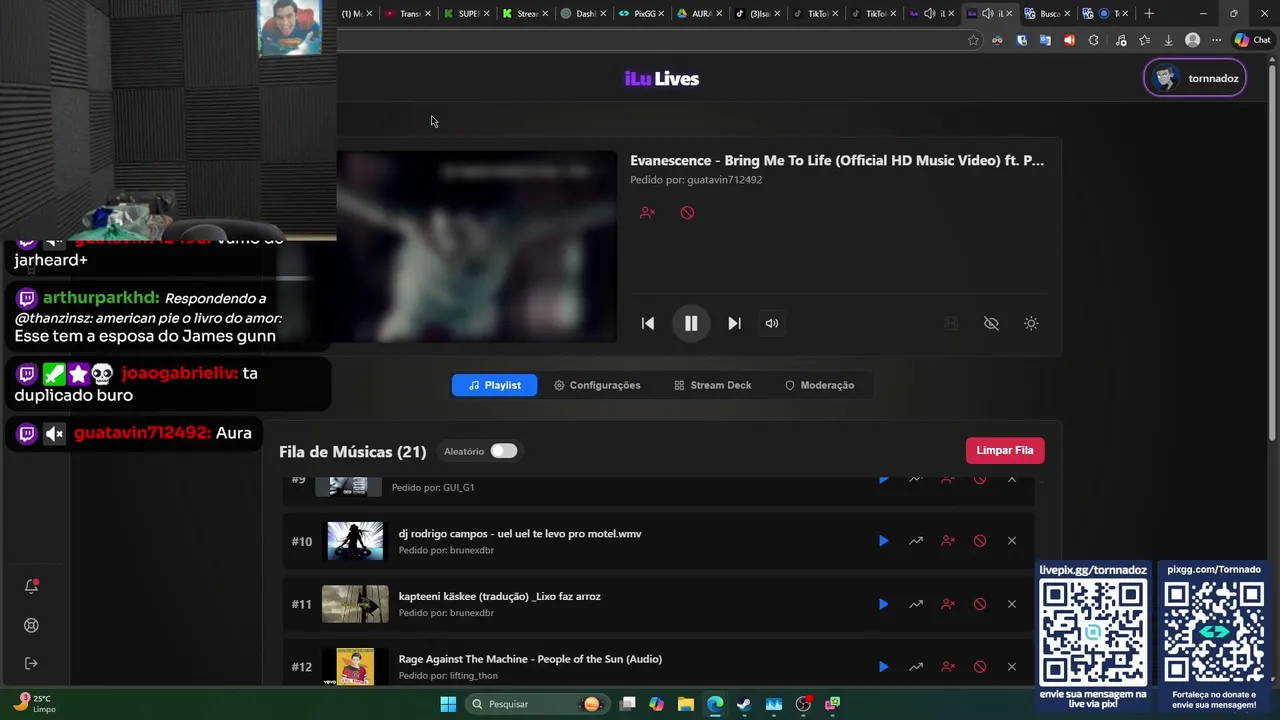Play song #11 kapteeni käskee
The width and height of the screenshot is (1280, 720).
point(883,604)
